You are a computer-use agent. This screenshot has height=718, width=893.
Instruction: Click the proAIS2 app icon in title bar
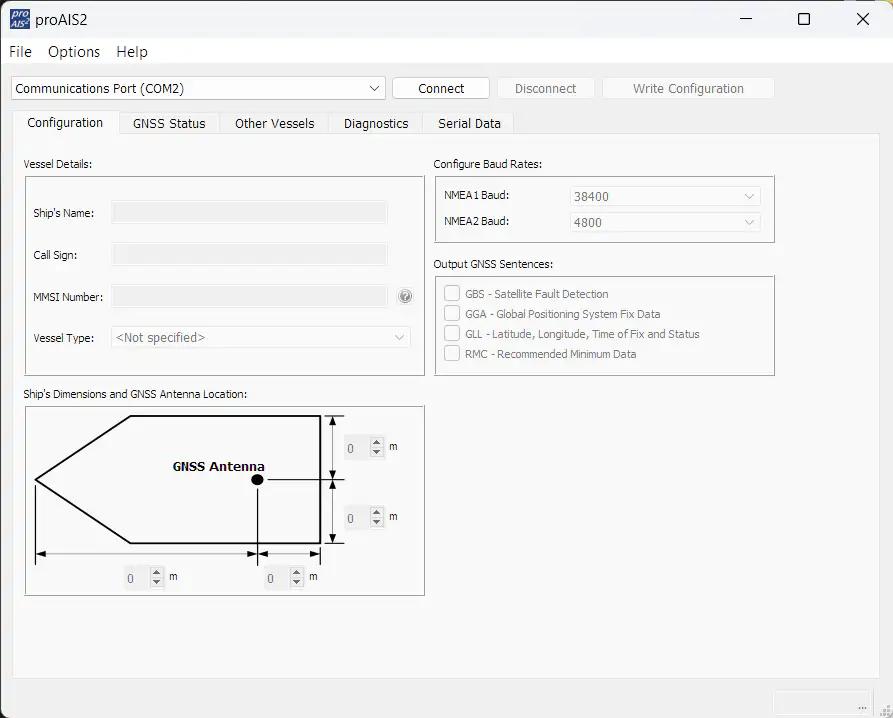20,18
